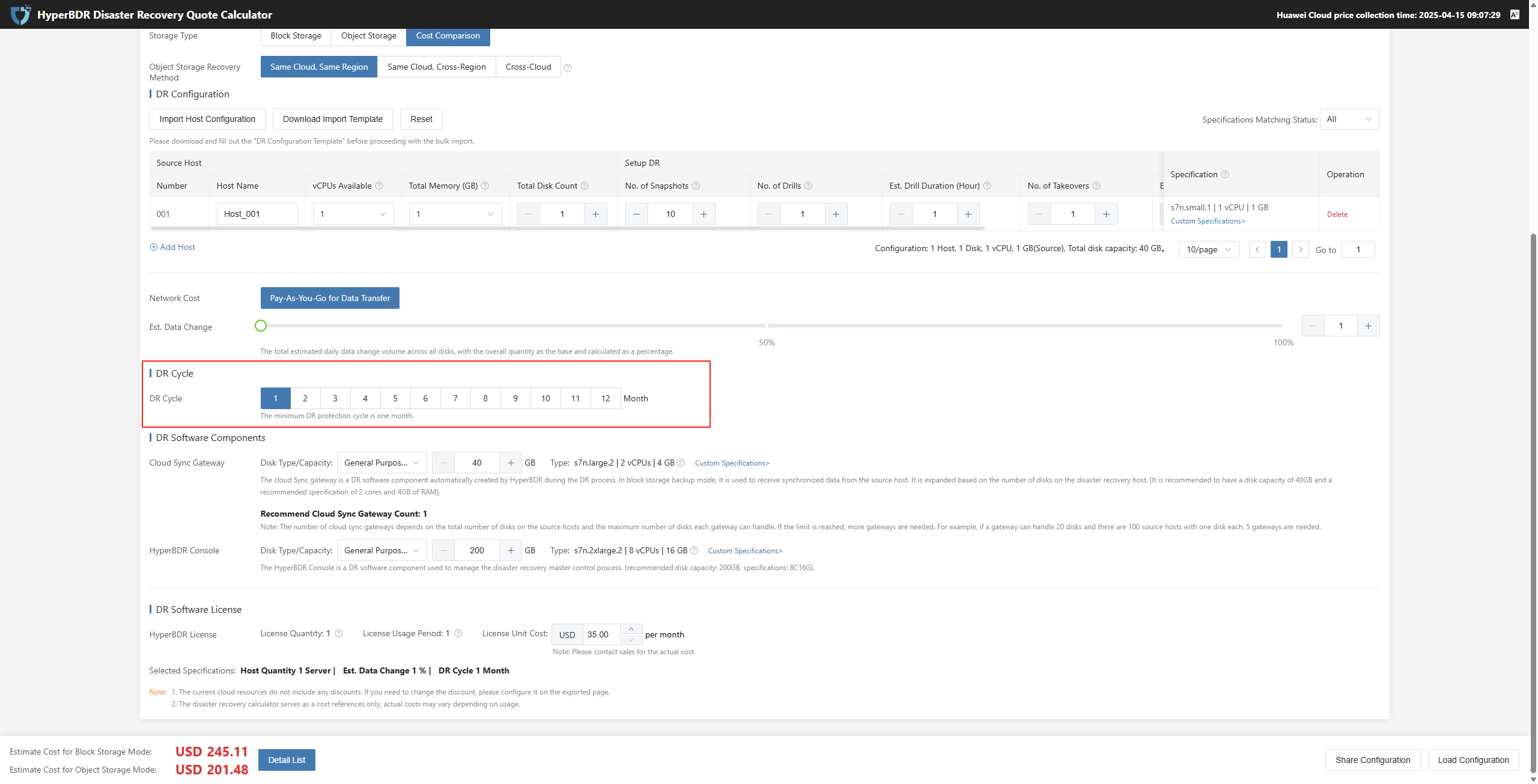Decrease Cloud Sync Gateway disk capacity
The height and width of the screenshot is (784, 1538).
443,463
